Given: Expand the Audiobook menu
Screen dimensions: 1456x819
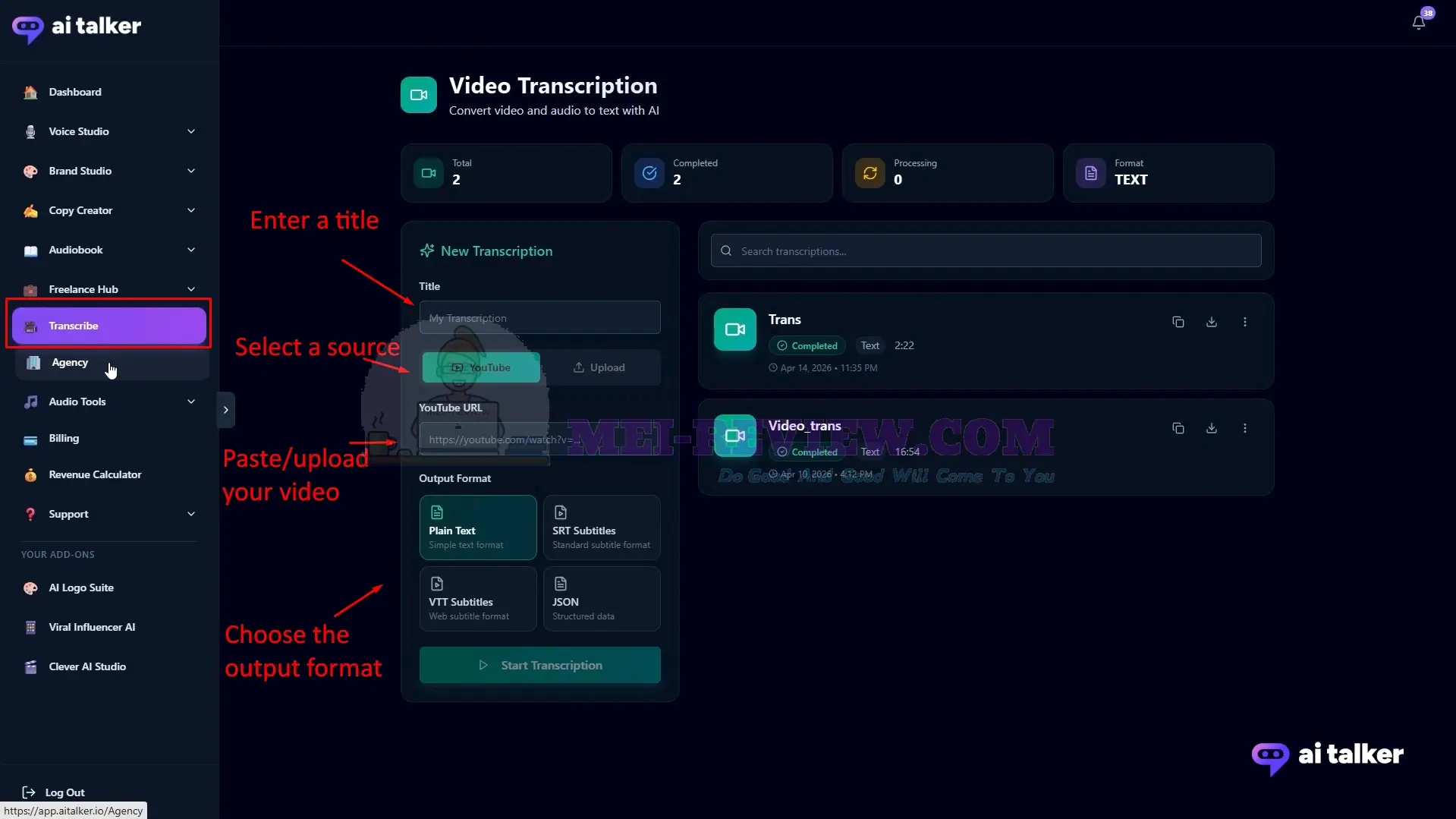Looking at the screenshot, I should point(109,250).
